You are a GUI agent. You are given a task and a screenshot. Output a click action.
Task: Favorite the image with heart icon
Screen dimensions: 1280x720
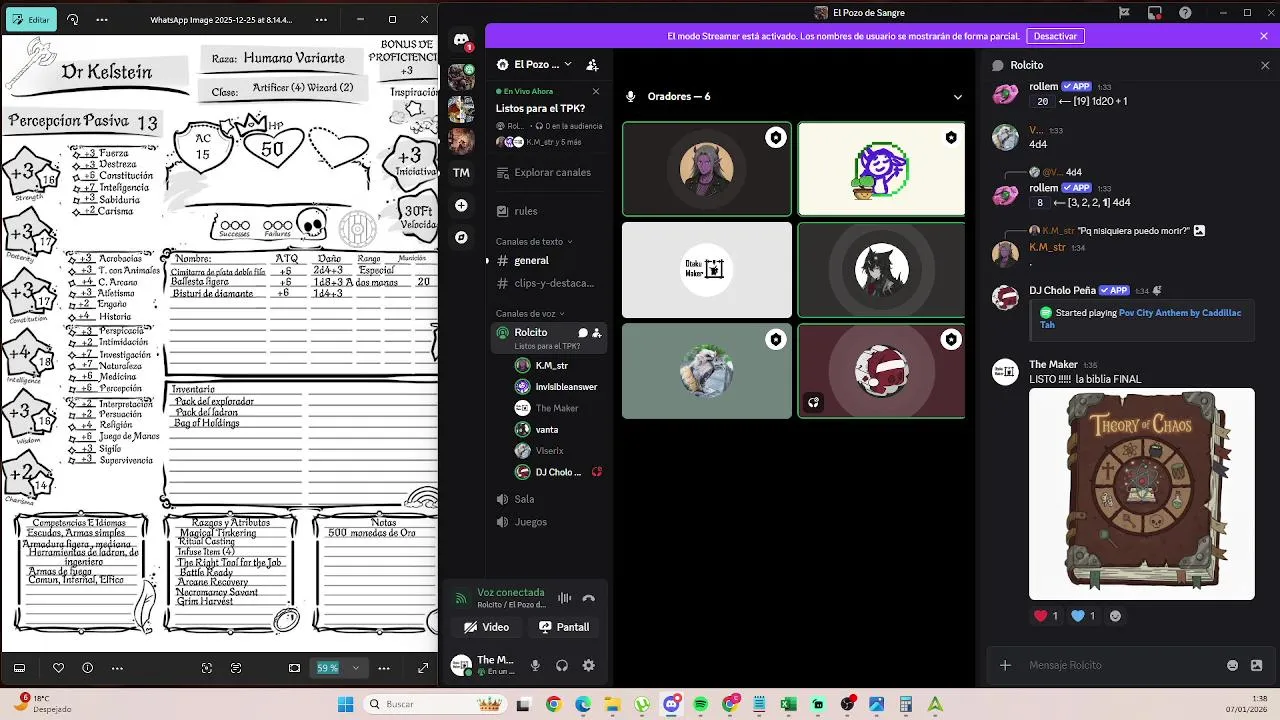click(x=58, y=668)
